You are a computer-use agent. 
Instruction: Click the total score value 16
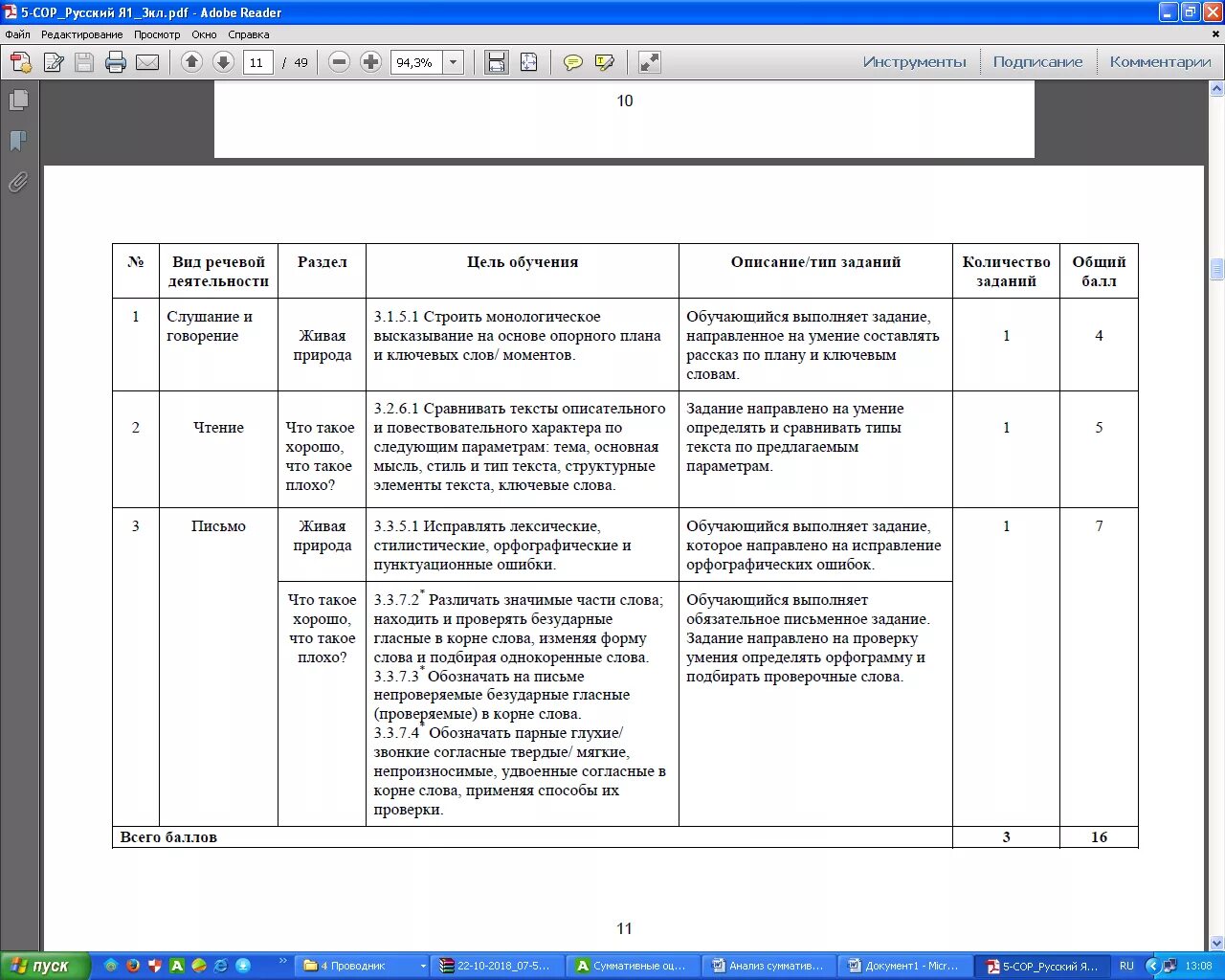coord(1099,837)
